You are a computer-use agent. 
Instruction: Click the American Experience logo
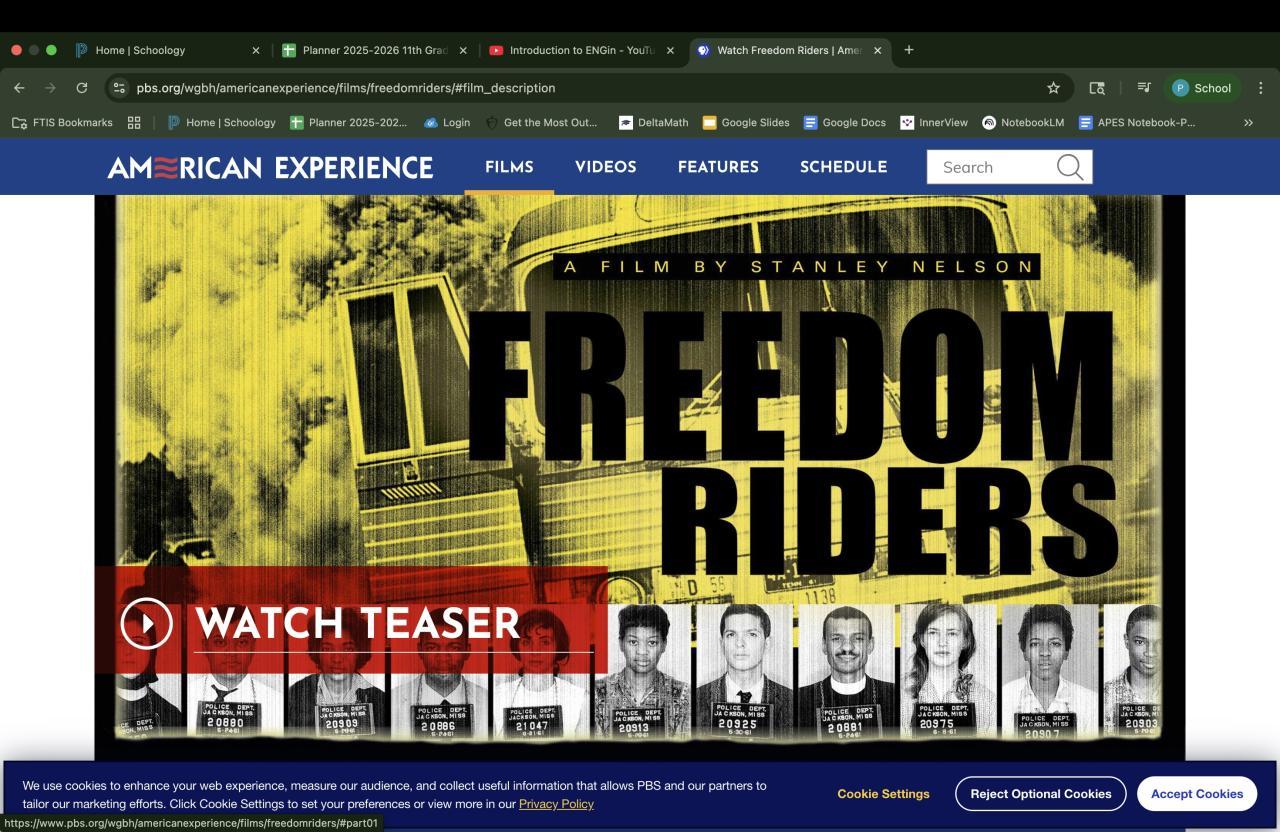tap(270, 167)
